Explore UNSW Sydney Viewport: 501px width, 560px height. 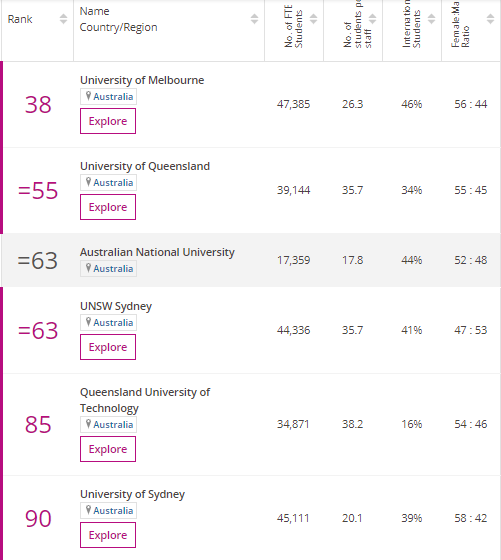[108, 347]
